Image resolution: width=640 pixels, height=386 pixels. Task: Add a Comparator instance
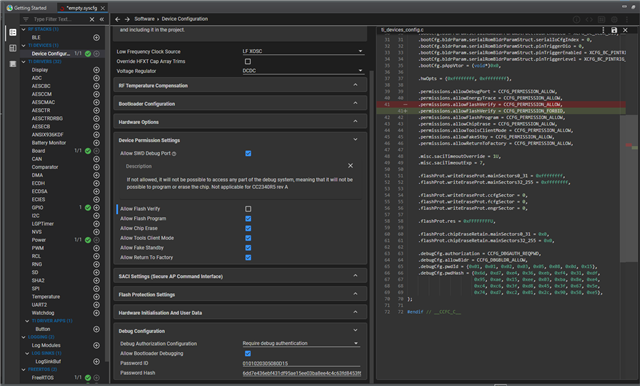coord(96,167)
